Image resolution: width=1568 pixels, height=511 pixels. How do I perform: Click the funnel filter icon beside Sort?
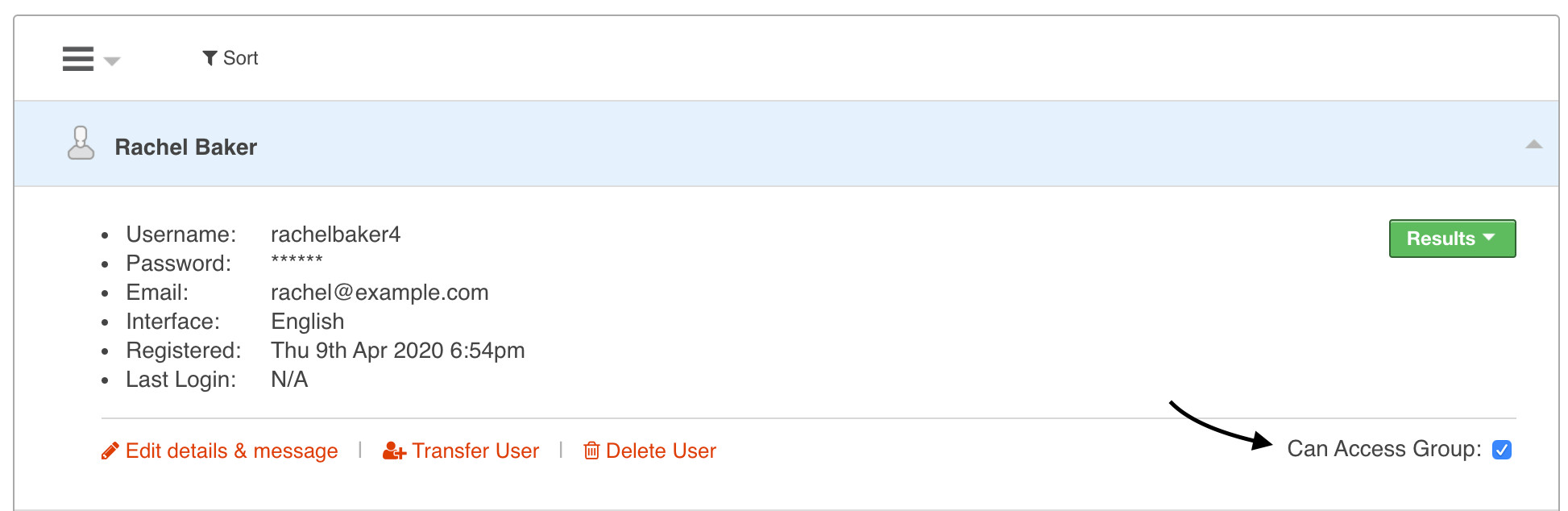[x=209, y=58]
